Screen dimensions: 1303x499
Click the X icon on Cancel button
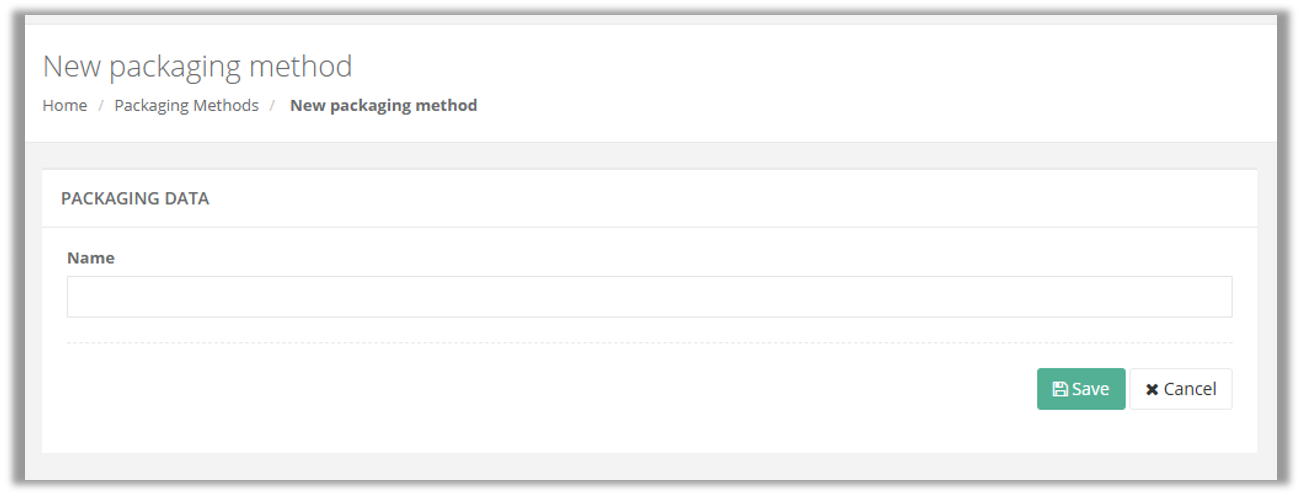[1152, 389]
